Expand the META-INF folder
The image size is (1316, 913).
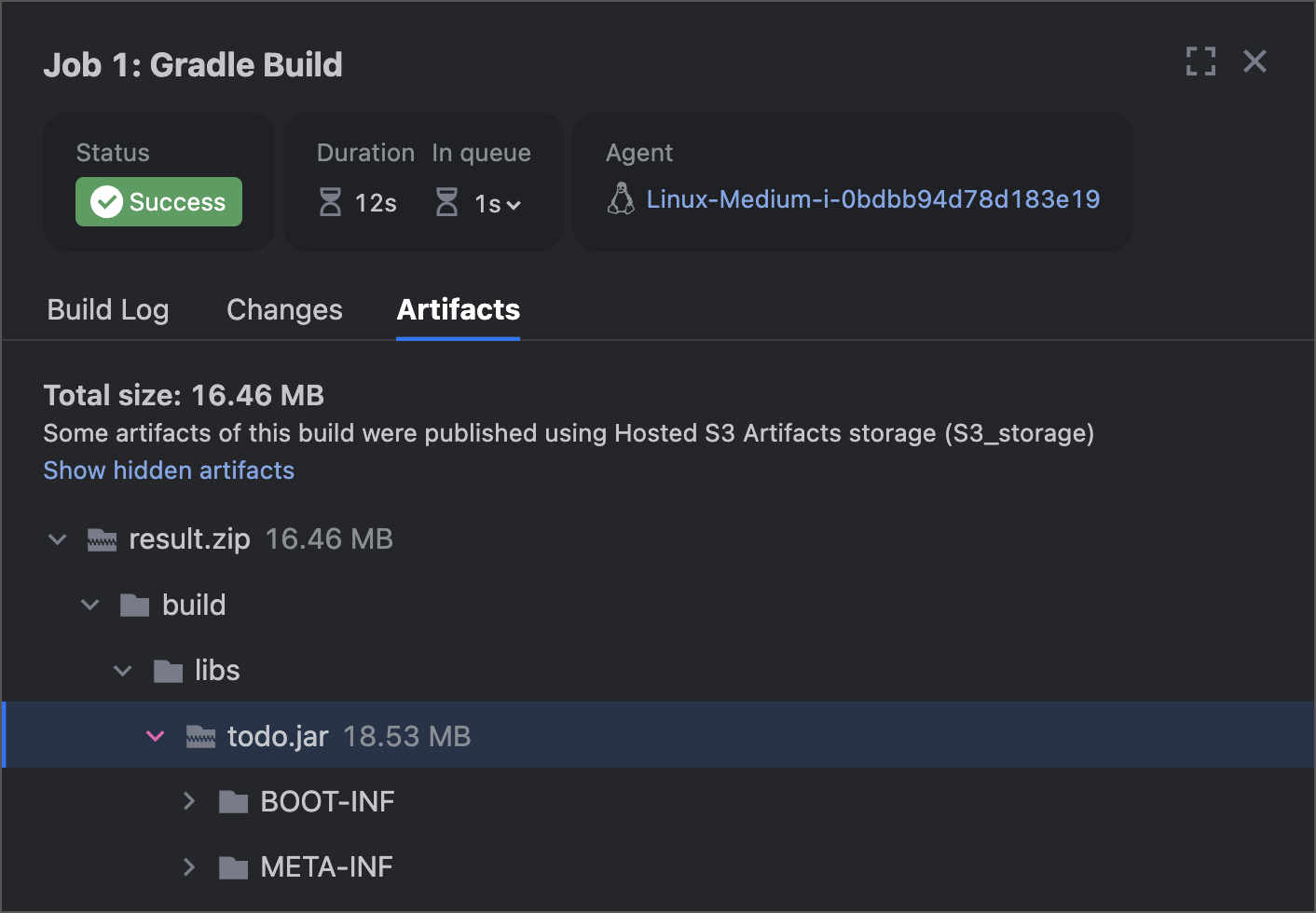pos(189,867)
